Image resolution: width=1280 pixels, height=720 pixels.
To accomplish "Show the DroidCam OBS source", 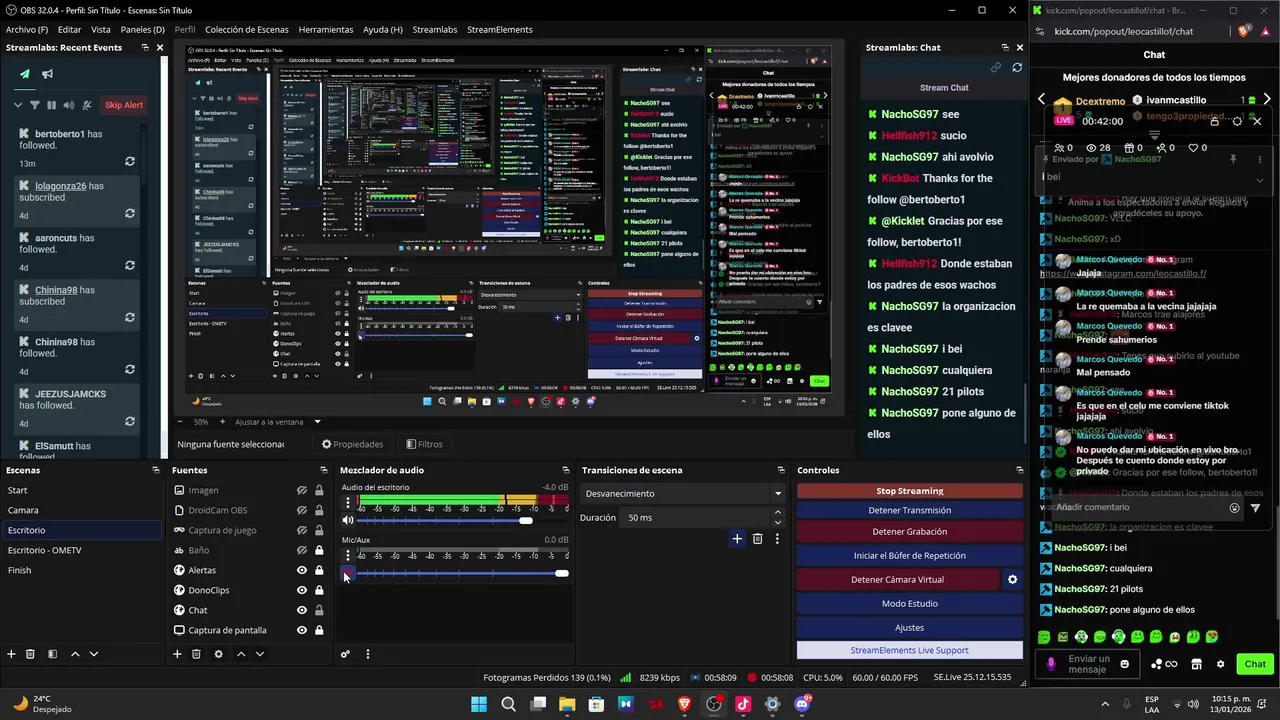I will click(301, 510).
